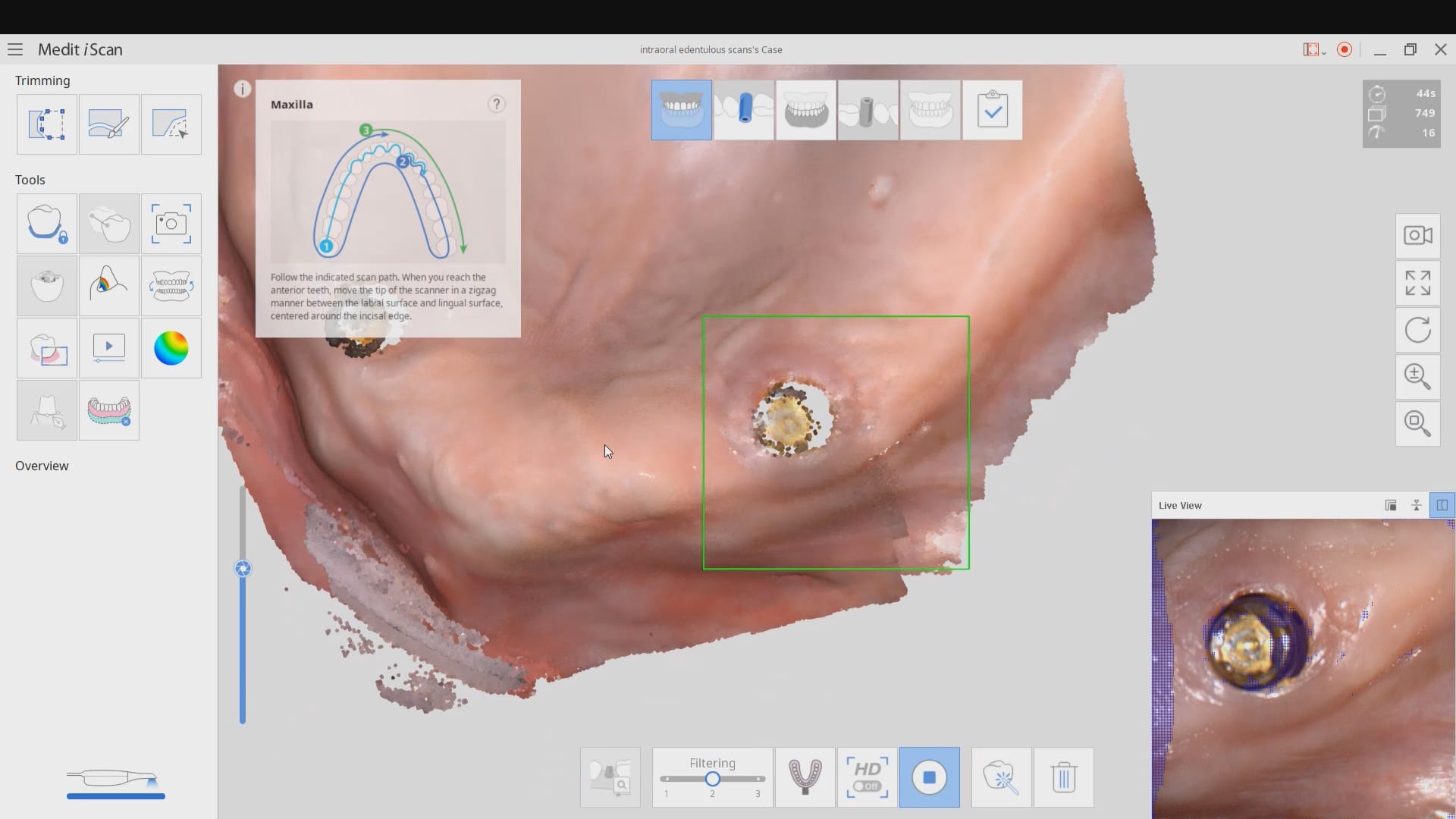The image size is (1456, 819).
Task: Select the brush selection trimming tool
Action: pos(109,124)
